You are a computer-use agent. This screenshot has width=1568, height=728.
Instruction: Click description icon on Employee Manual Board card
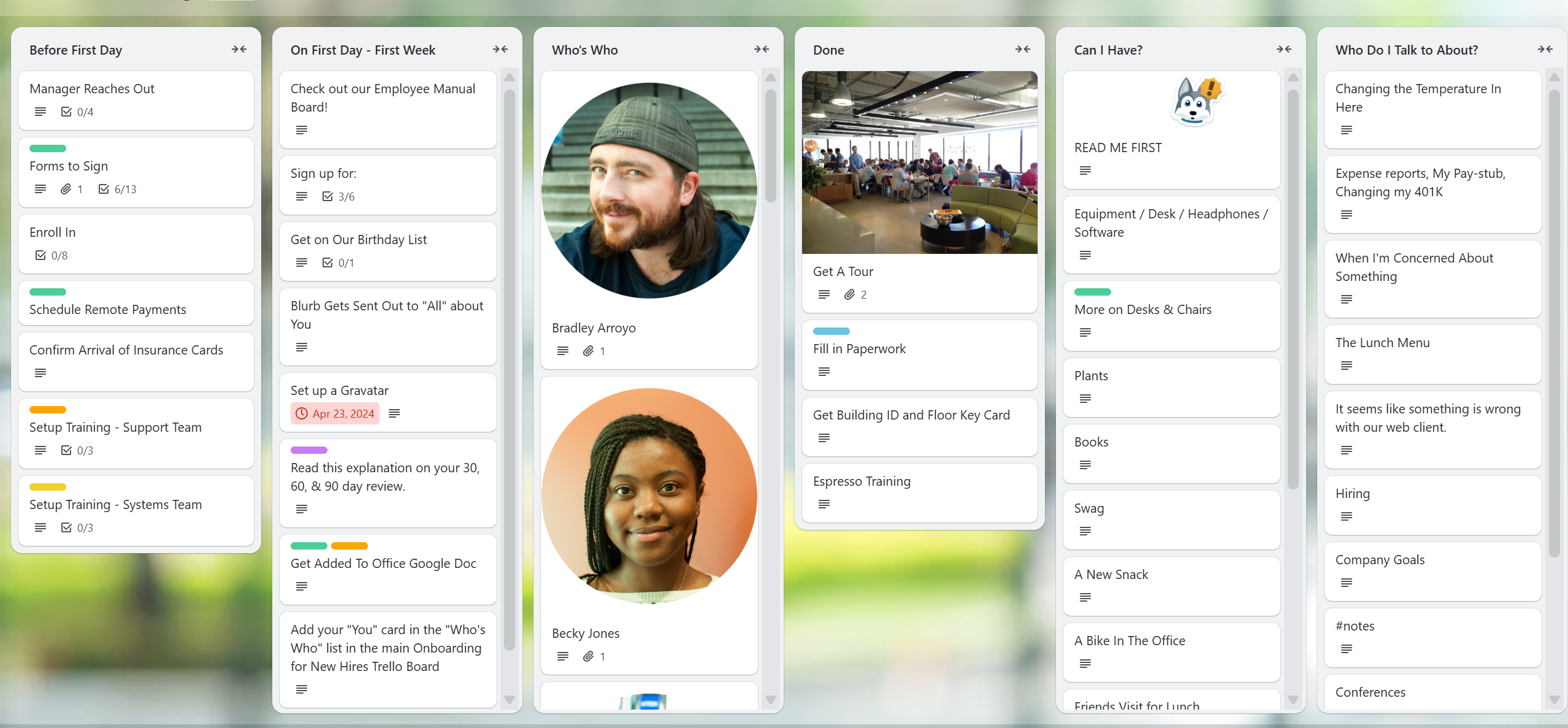[302, 130]
